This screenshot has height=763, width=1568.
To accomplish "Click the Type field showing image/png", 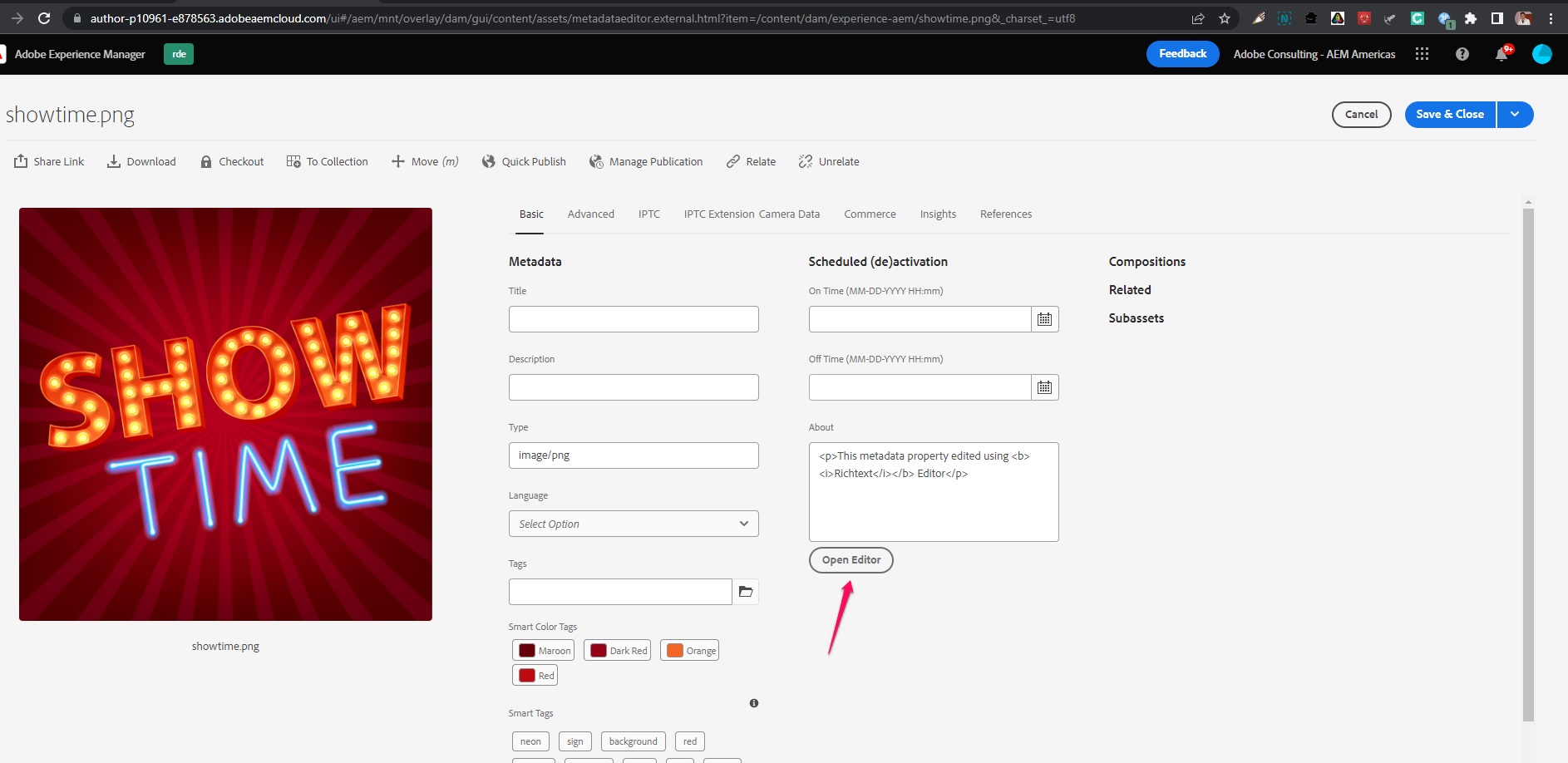I will 634,455.
